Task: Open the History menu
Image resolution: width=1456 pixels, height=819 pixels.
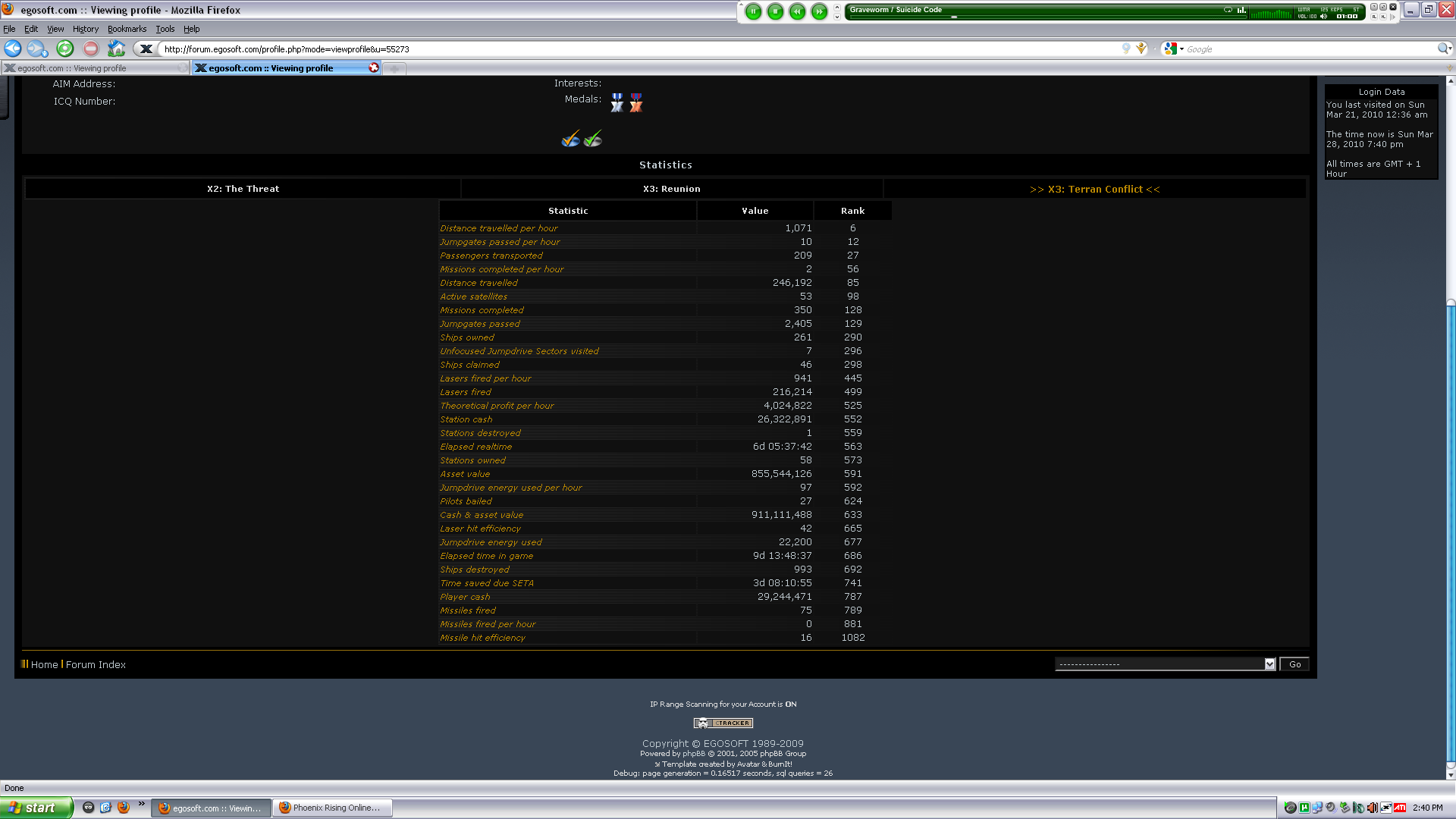Action: tap(86, 29)
